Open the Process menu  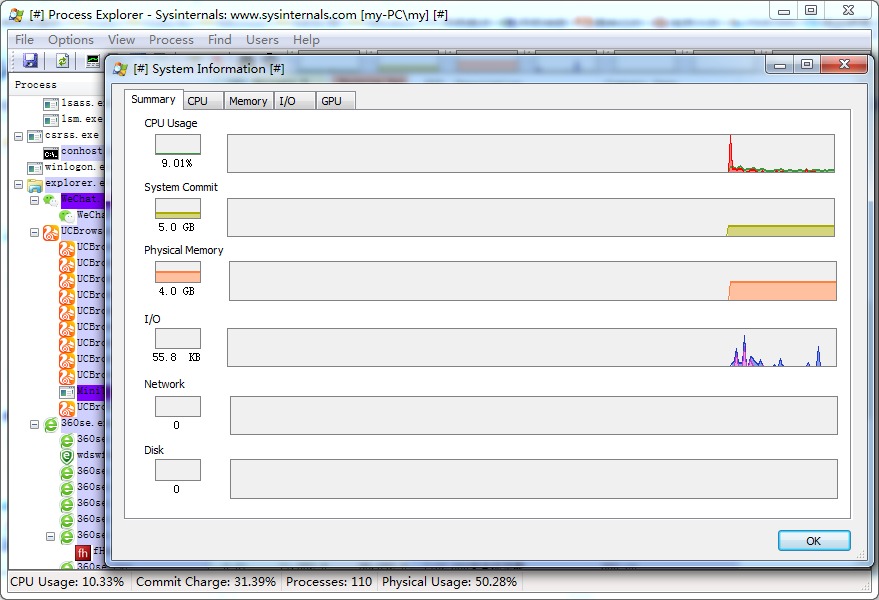point(171,40)
